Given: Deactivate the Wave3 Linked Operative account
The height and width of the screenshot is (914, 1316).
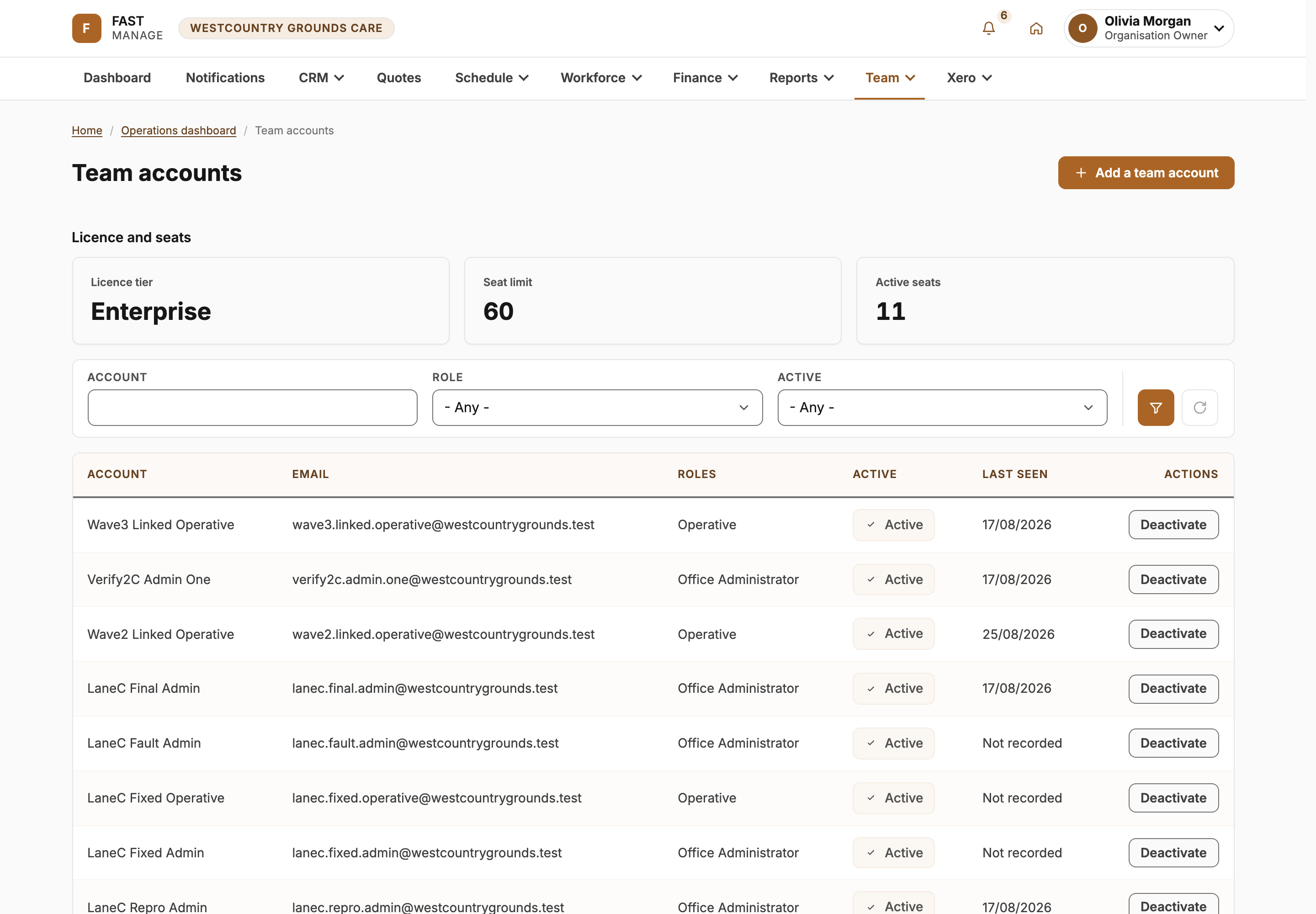Looking at the screenshot, I should coord(1173,525).
